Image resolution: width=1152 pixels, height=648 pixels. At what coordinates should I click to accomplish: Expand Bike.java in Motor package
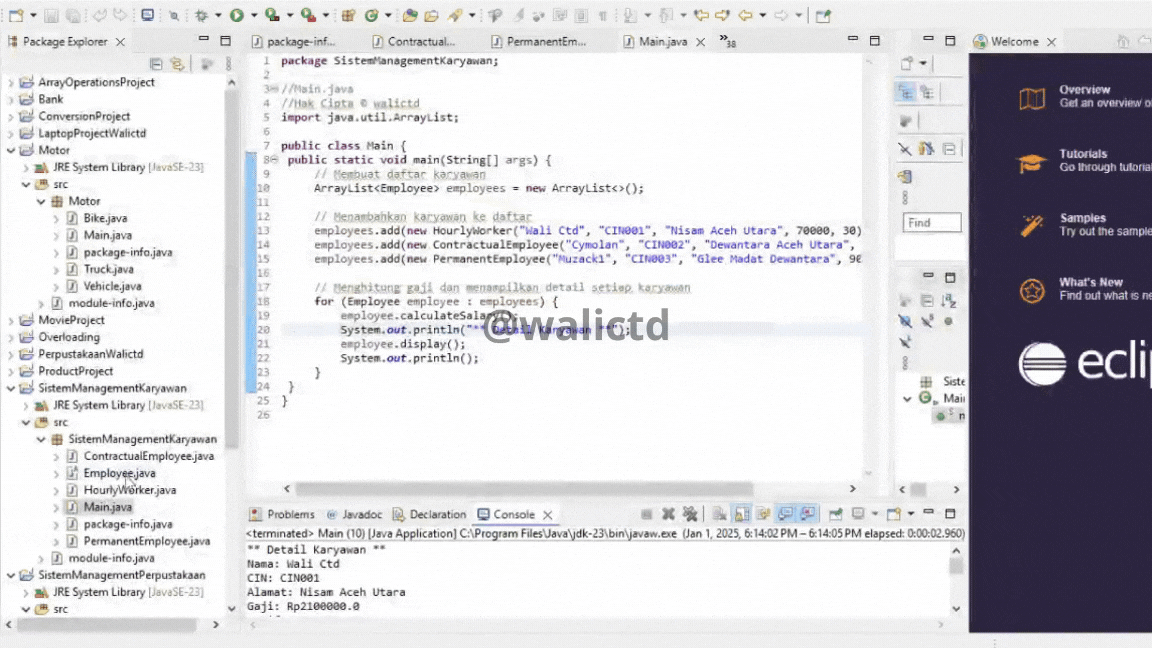coord(57,218)
